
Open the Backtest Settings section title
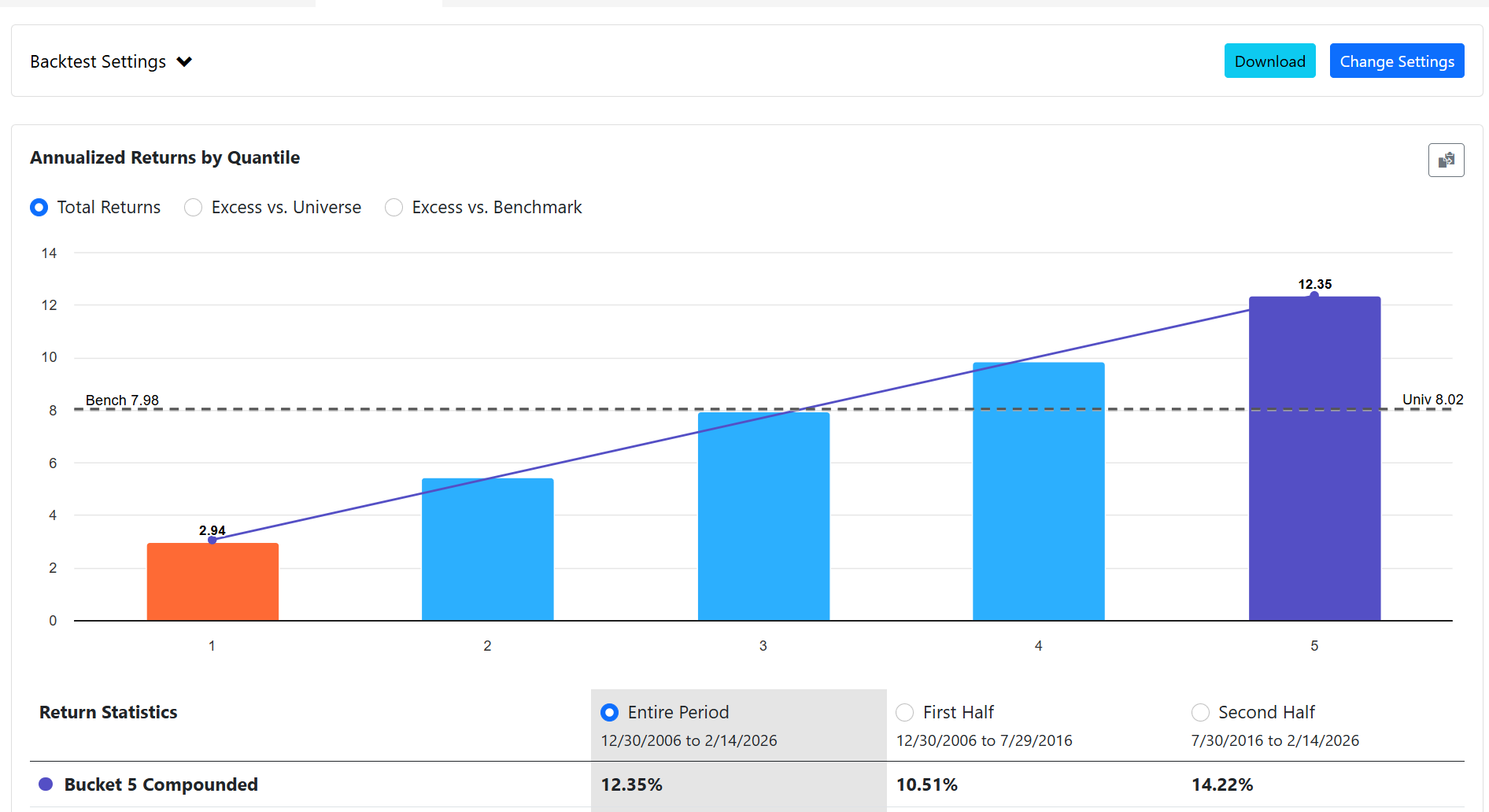click(x=98, y=62)
